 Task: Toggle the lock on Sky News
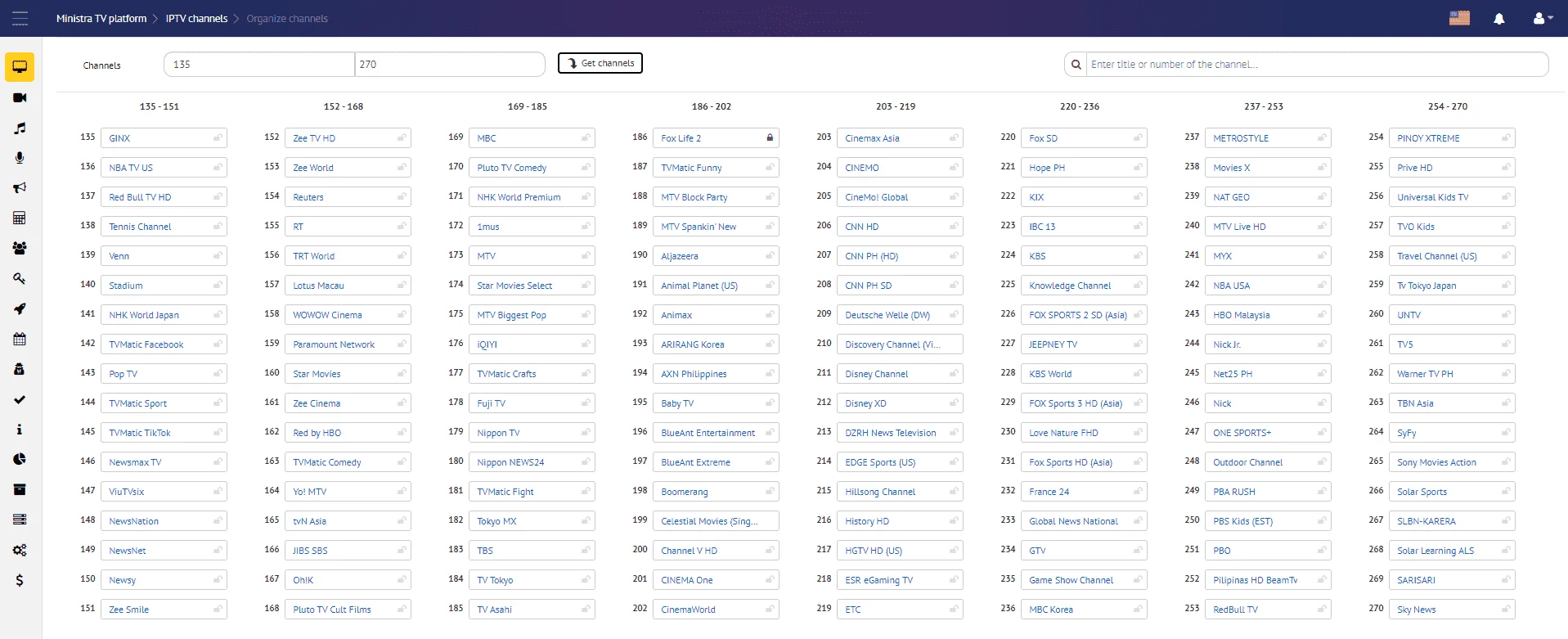(1506, 609)
